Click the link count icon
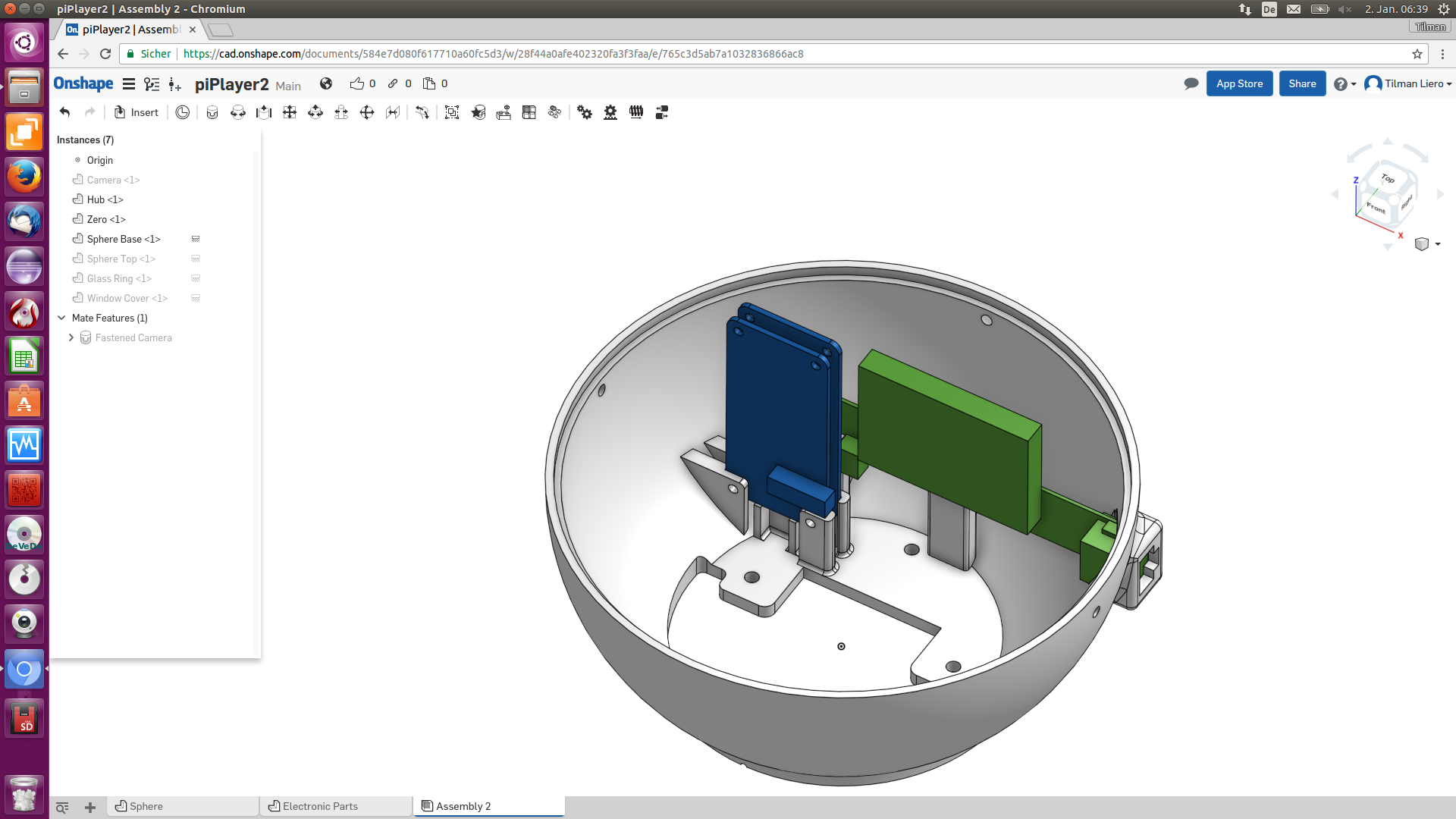 393,83
